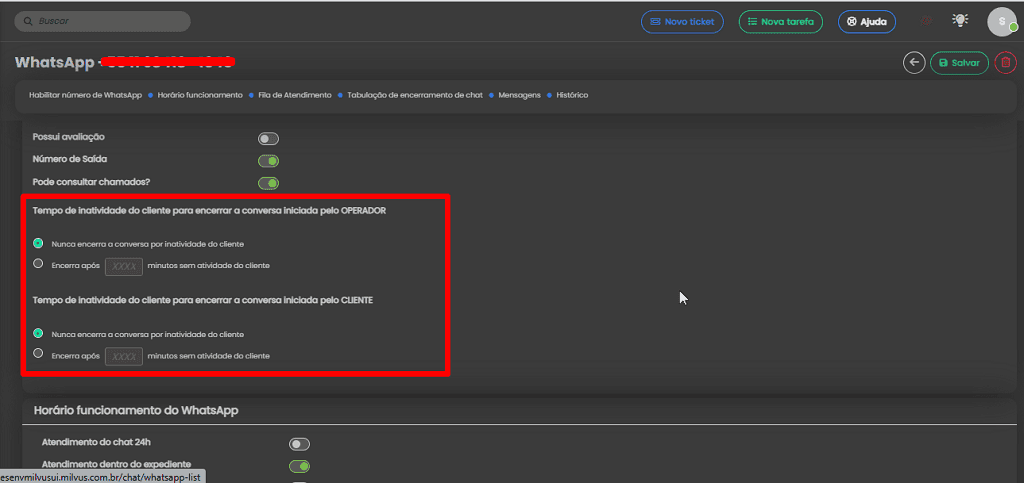Toggle Atendimento do chat 24h switch
Screen dimensions: 1024x483
300,444
